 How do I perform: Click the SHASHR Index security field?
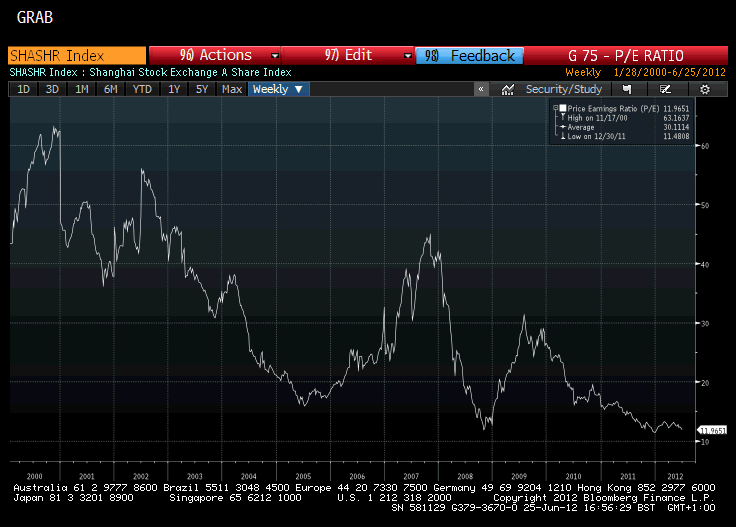77,55
